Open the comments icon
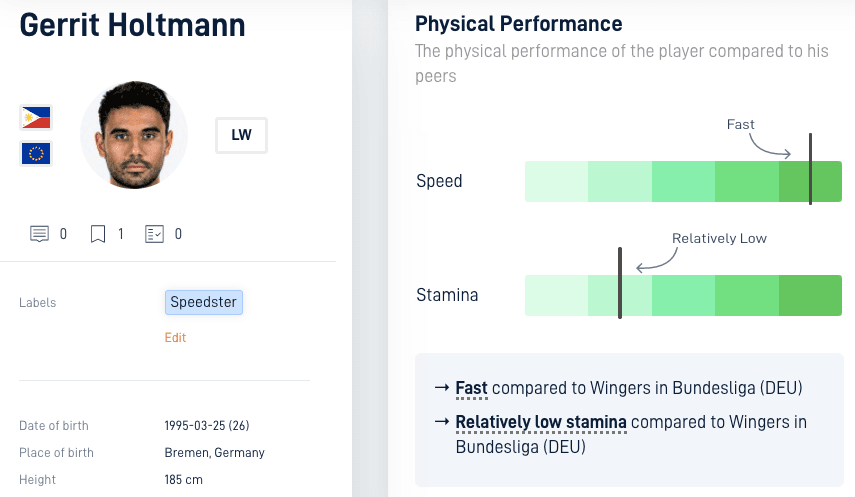 coord(39,234)
